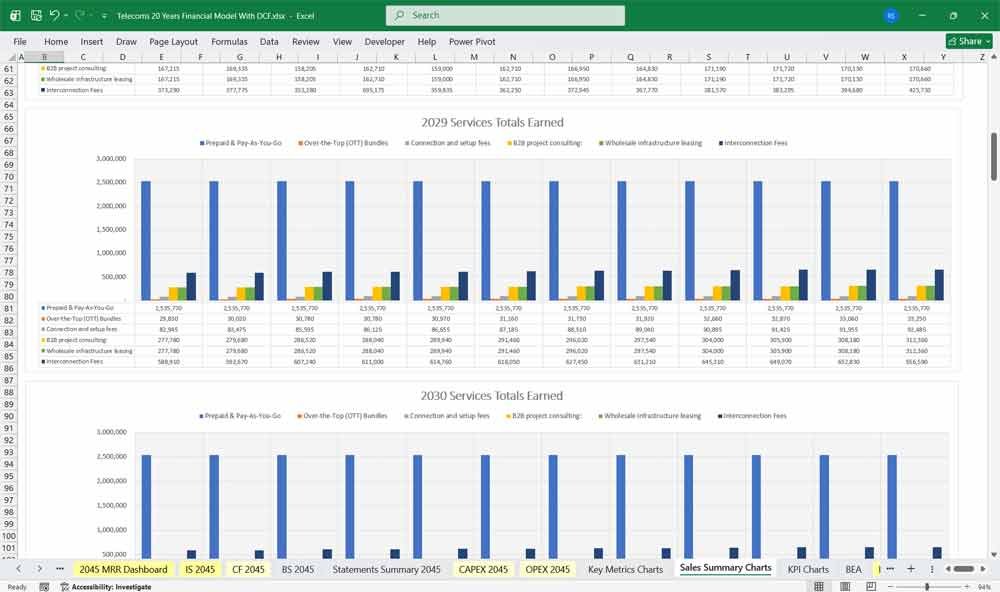Open the BEA sheet tab
Image resolution: width=1000 pixels, height=592 pixels.
(x=853, y=569)
